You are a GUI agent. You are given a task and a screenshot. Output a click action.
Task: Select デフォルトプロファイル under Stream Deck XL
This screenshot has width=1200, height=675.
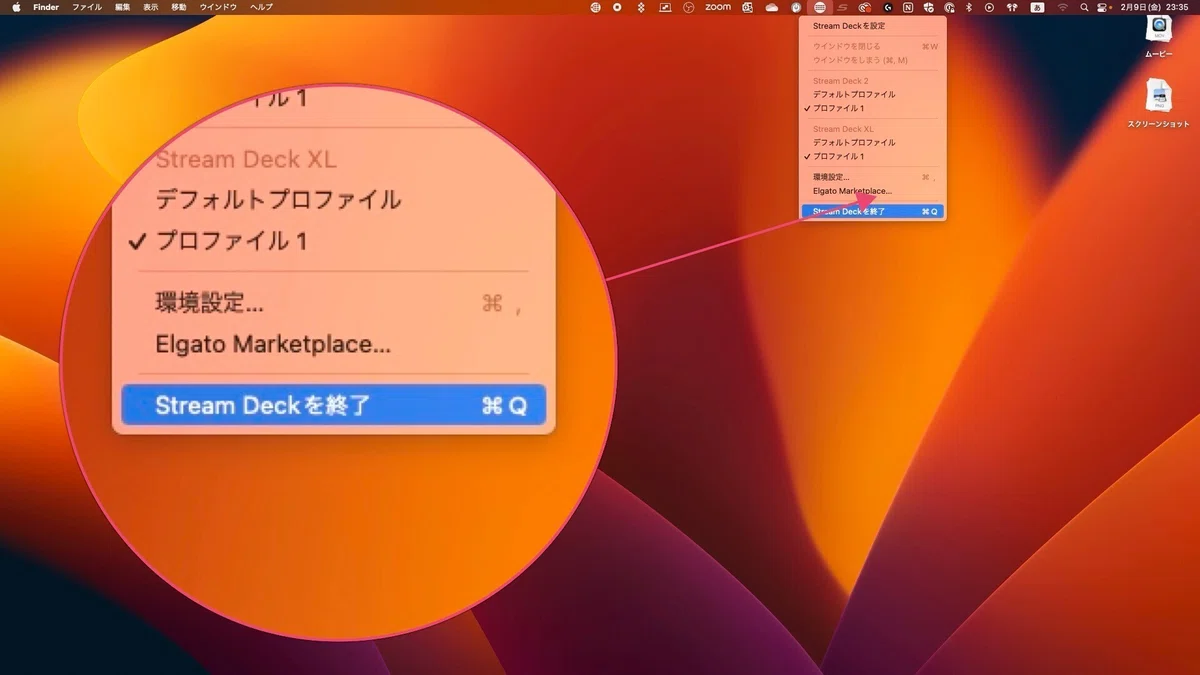(x=872, y=142)
